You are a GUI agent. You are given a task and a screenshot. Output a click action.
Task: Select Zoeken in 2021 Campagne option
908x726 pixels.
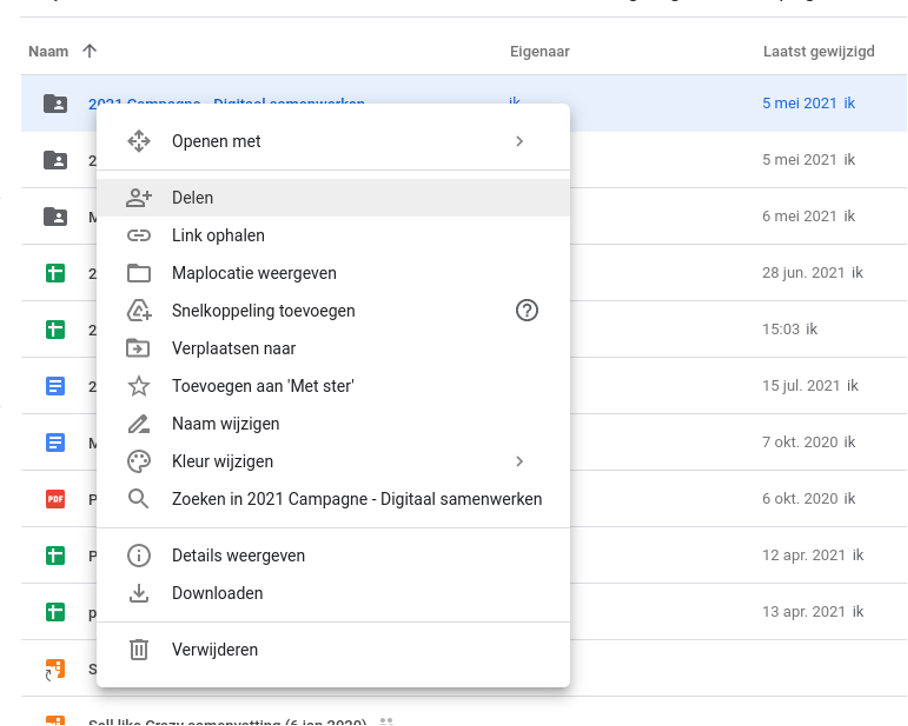[x=356, y=499]
